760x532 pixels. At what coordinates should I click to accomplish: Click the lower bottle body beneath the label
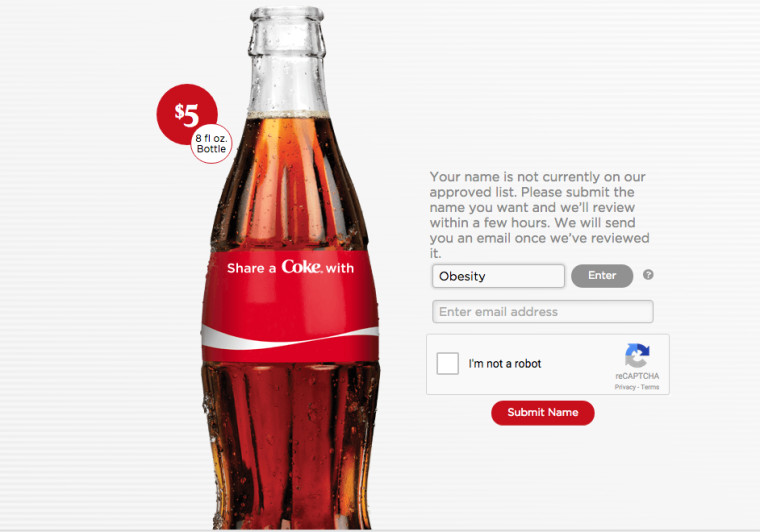tap(291, 446)
